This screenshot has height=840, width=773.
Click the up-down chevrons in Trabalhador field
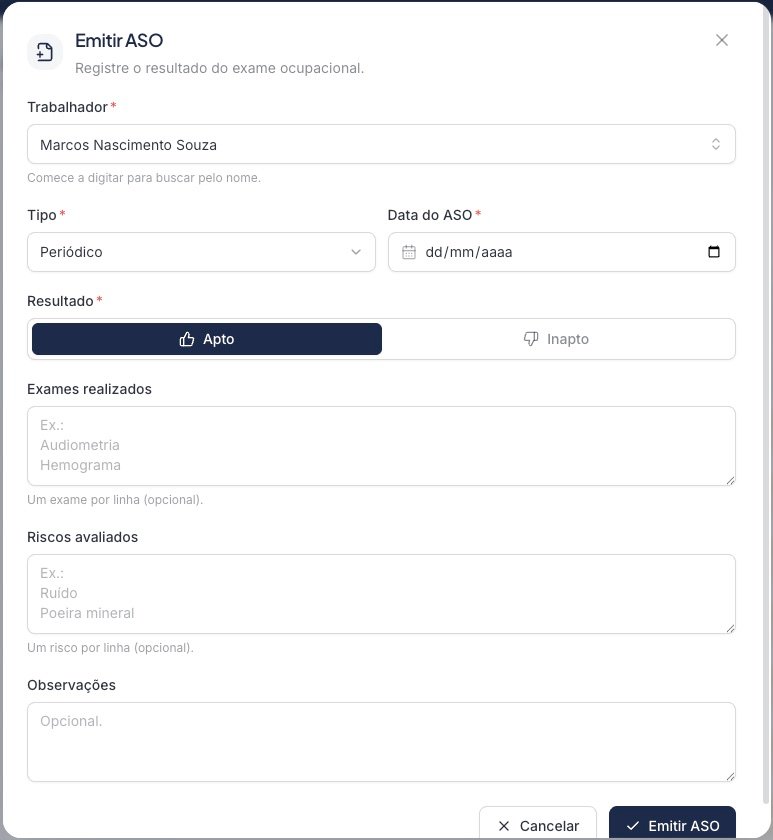716,144
